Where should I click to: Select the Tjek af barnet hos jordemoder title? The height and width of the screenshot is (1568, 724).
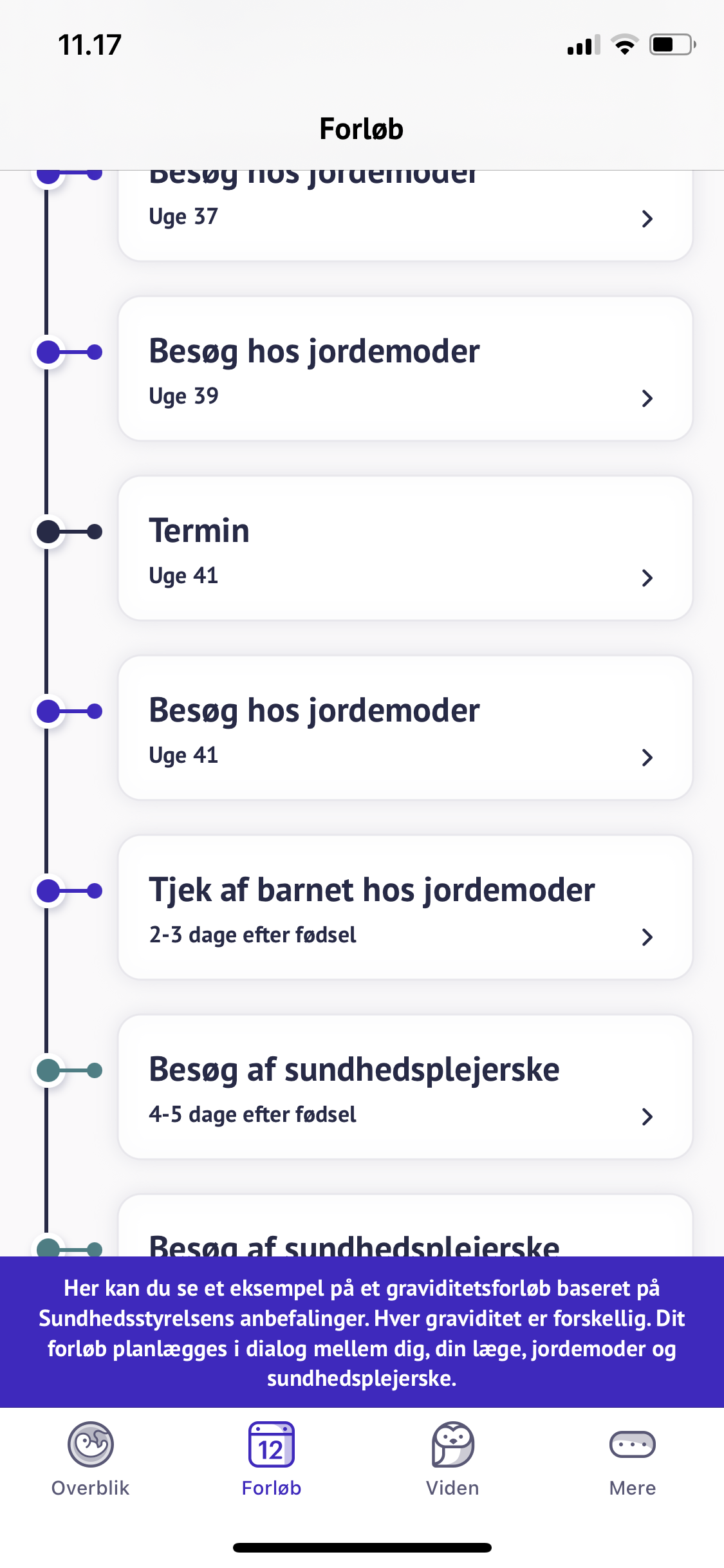coord(372,890)
